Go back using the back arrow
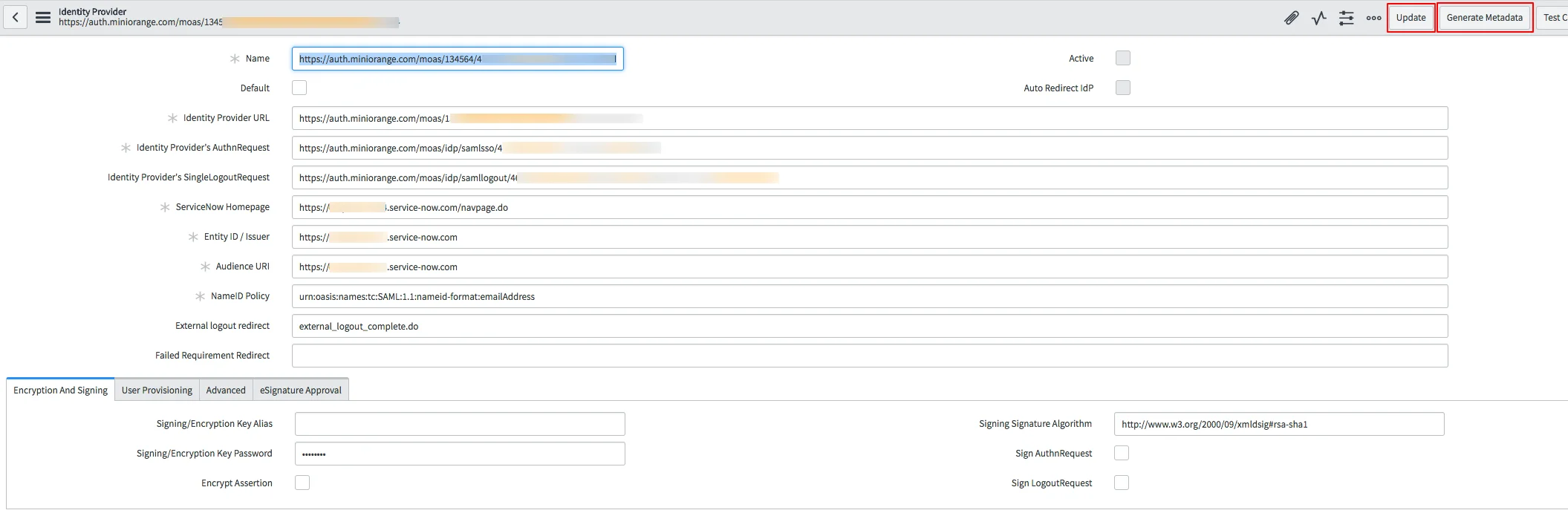 click(16, 17)
